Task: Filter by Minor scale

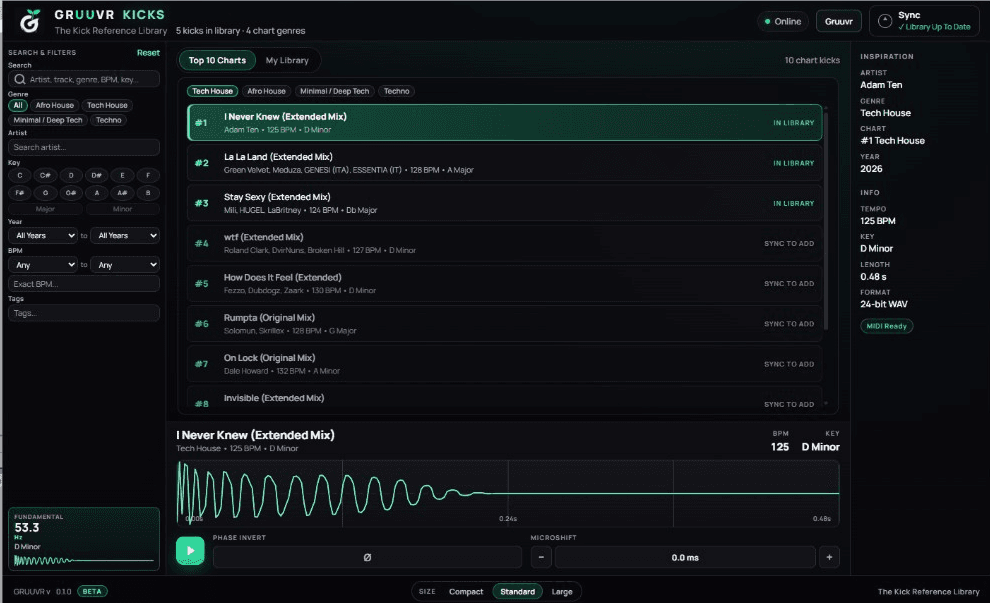Action: [x=122, y=209]
